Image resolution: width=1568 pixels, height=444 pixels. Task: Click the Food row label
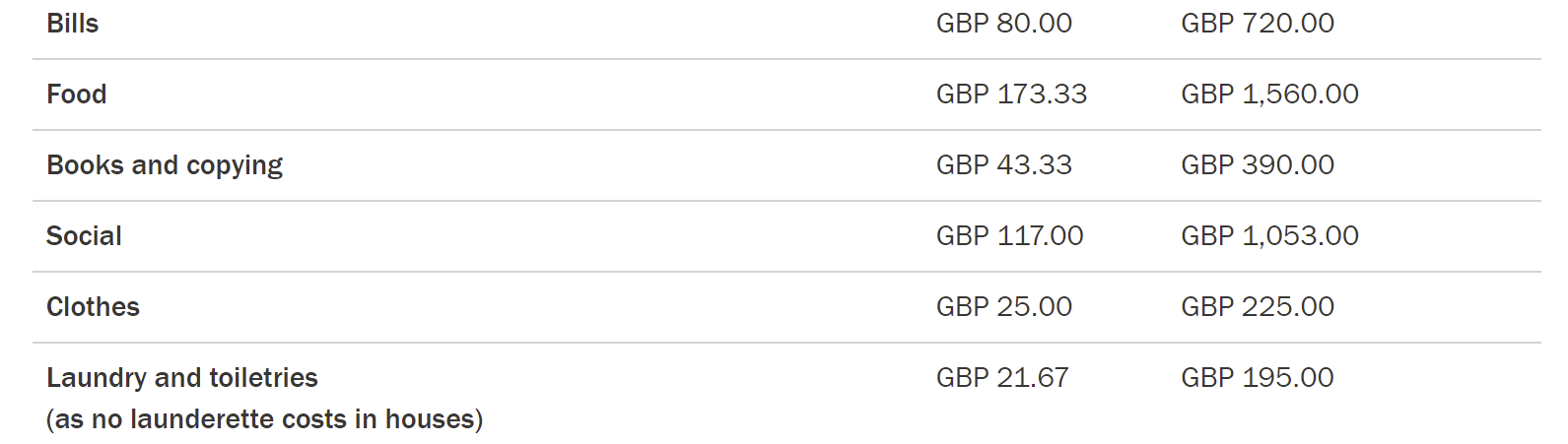(77, 95)
